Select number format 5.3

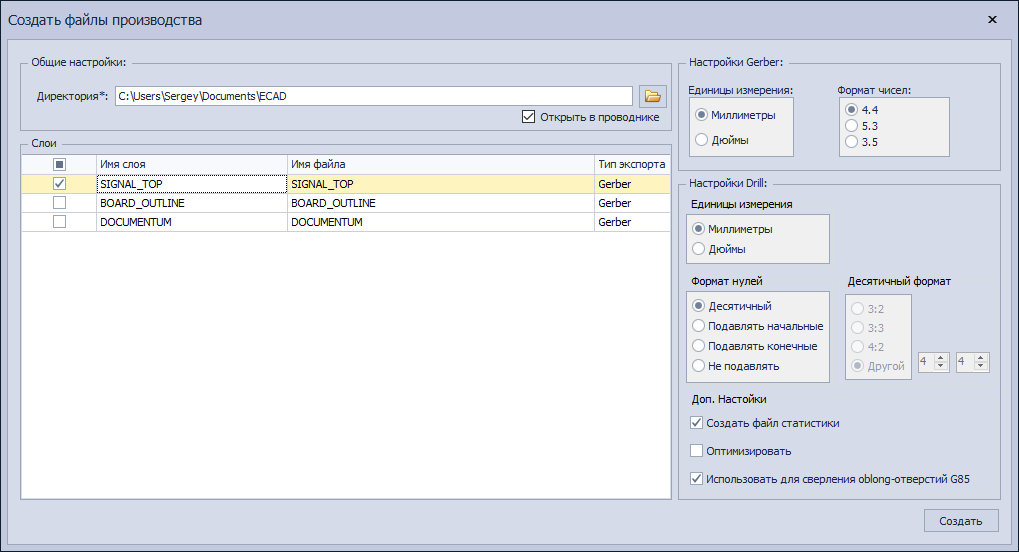(x=851, y=126)
